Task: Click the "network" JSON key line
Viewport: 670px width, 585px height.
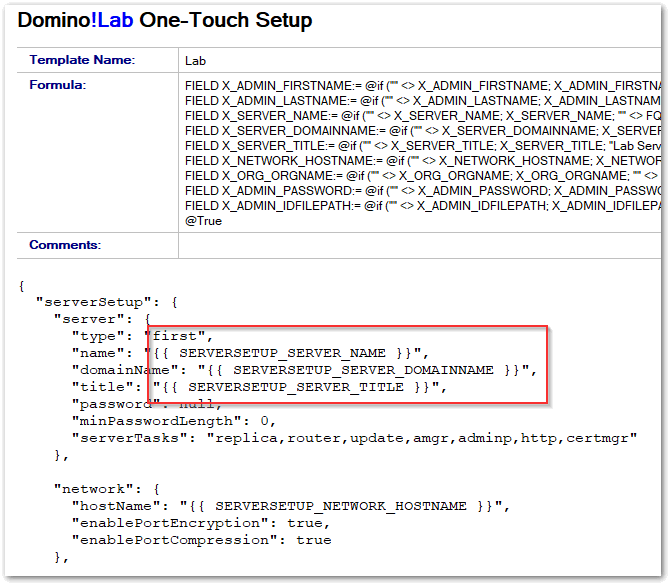Action: click(107, 489)
